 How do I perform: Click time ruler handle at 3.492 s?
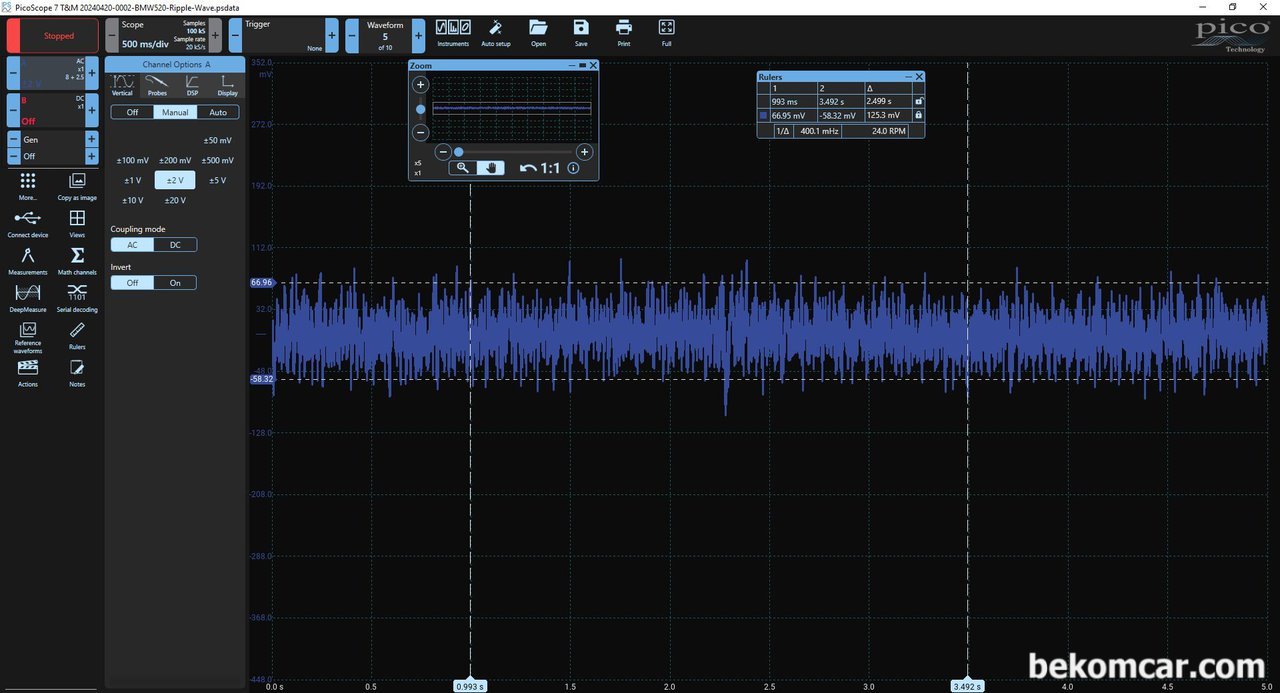point(967,686)
